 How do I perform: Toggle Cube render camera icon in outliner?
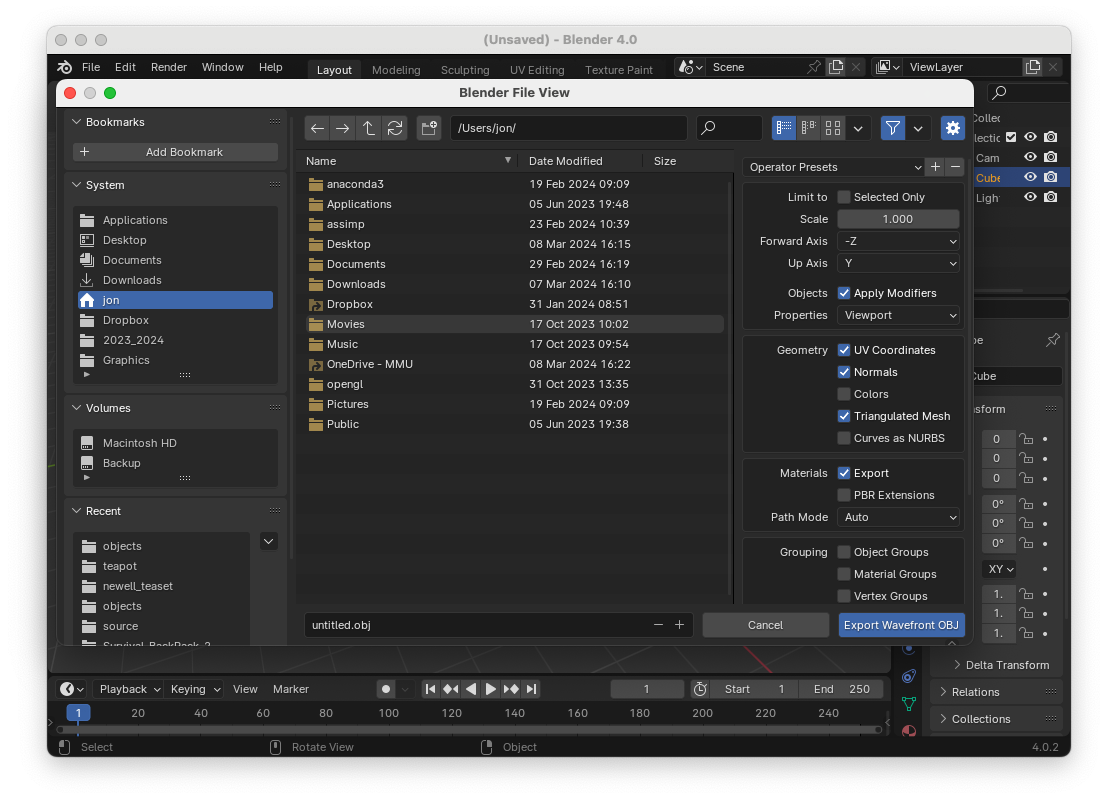pyautogui.click(x=1051, y=177)
